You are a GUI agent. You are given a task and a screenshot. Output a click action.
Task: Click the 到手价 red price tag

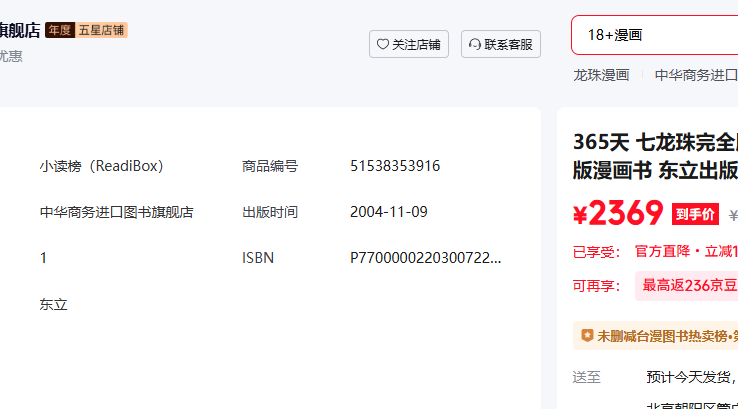[694, 214]
